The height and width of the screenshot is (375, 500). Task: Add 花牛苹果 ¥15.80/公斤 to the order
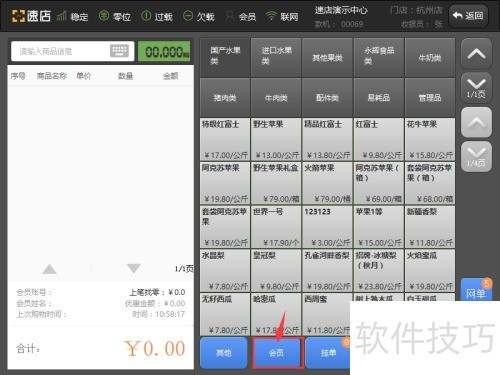pyautogui.click(x=430, y=139)
